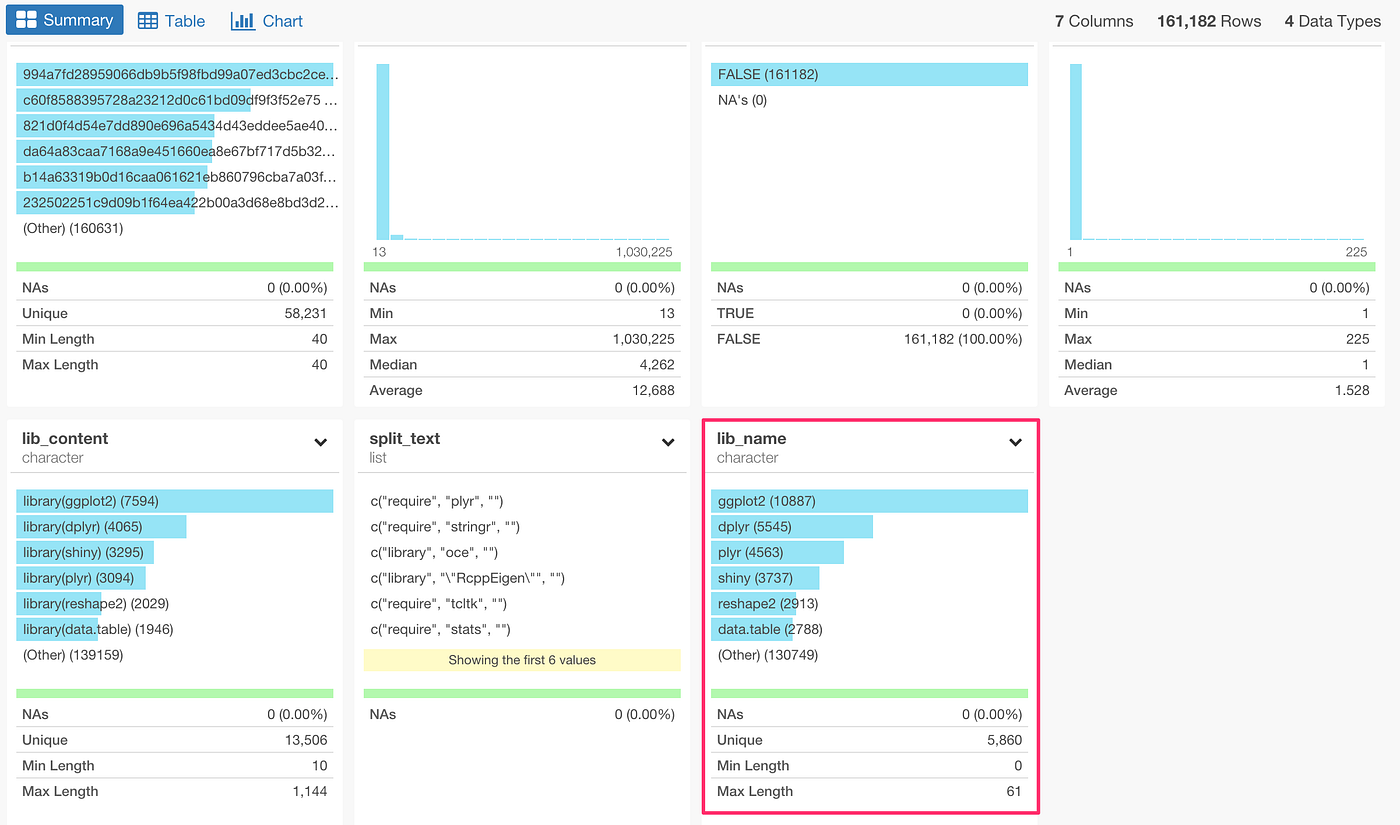The image size is (1400, 825).
Task: Switch to the Table tab
Action: 171,20
